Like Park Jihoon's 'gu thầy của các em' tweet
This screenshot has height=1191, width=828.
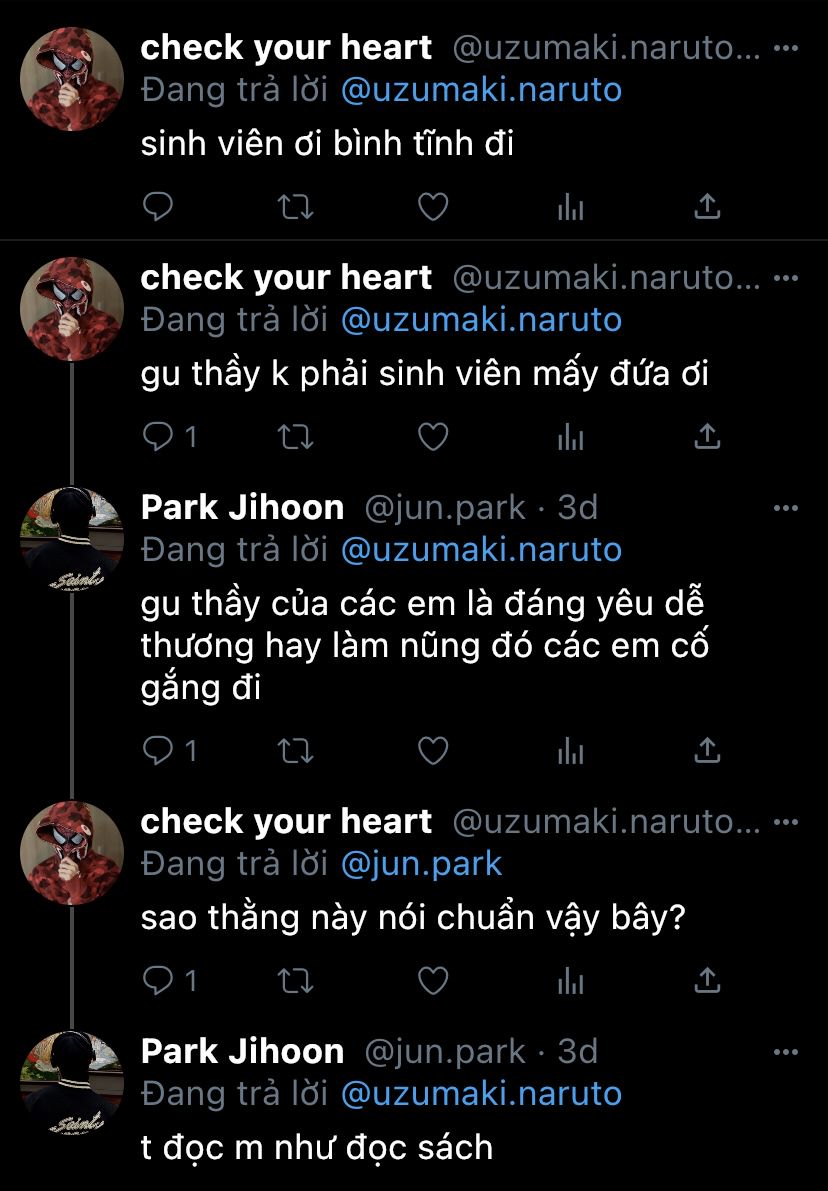tap(432, 750)
